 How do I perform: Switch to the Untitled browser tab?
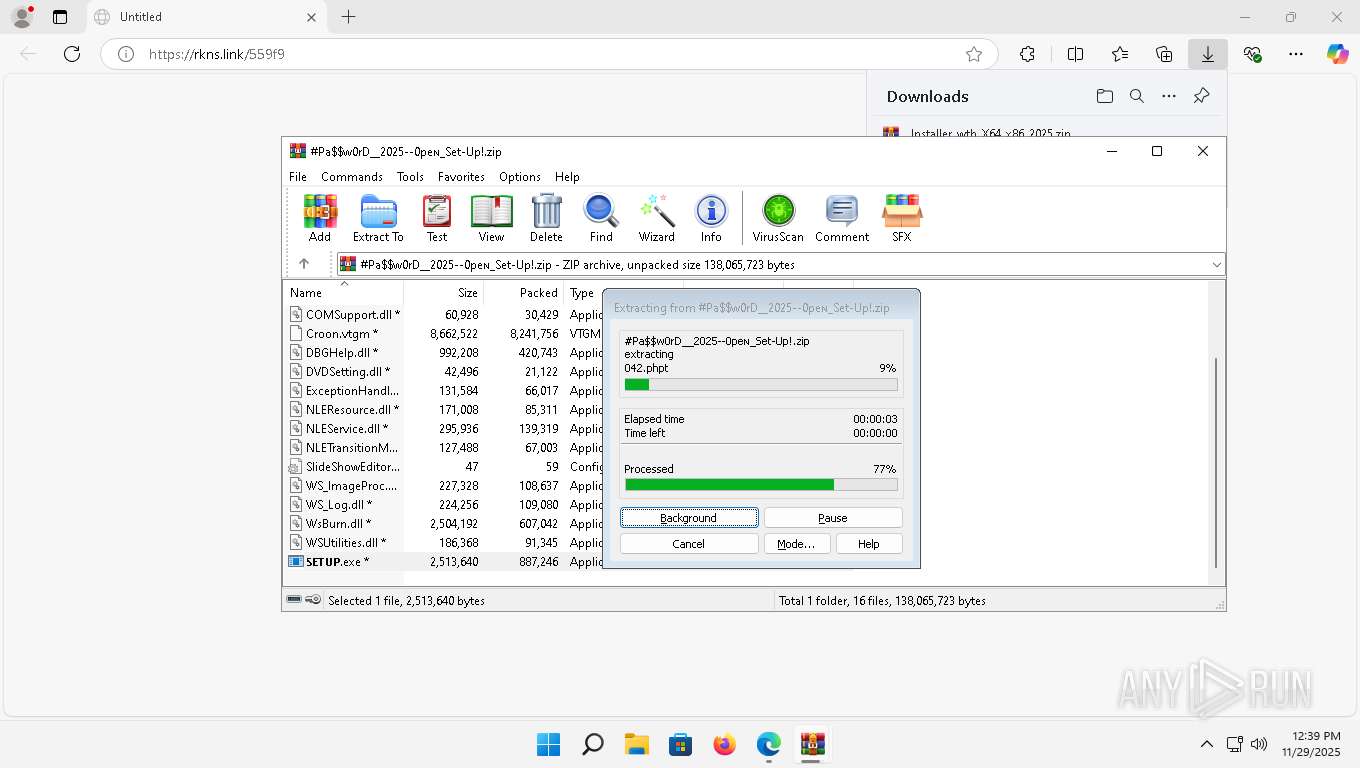coord(205,17)
